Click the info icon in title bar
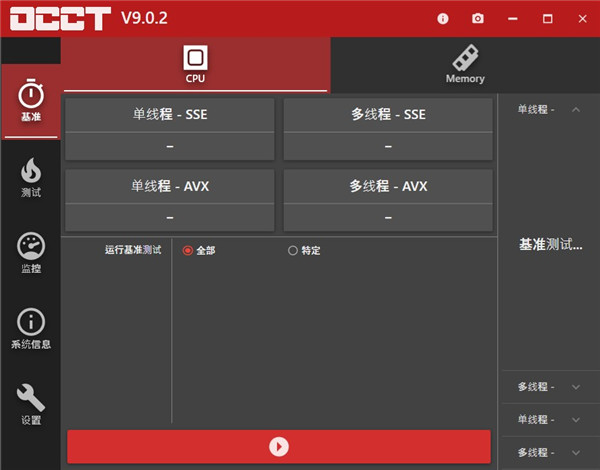Image resolution: width=600 pixels, height=470 pixels. [444, 19]
